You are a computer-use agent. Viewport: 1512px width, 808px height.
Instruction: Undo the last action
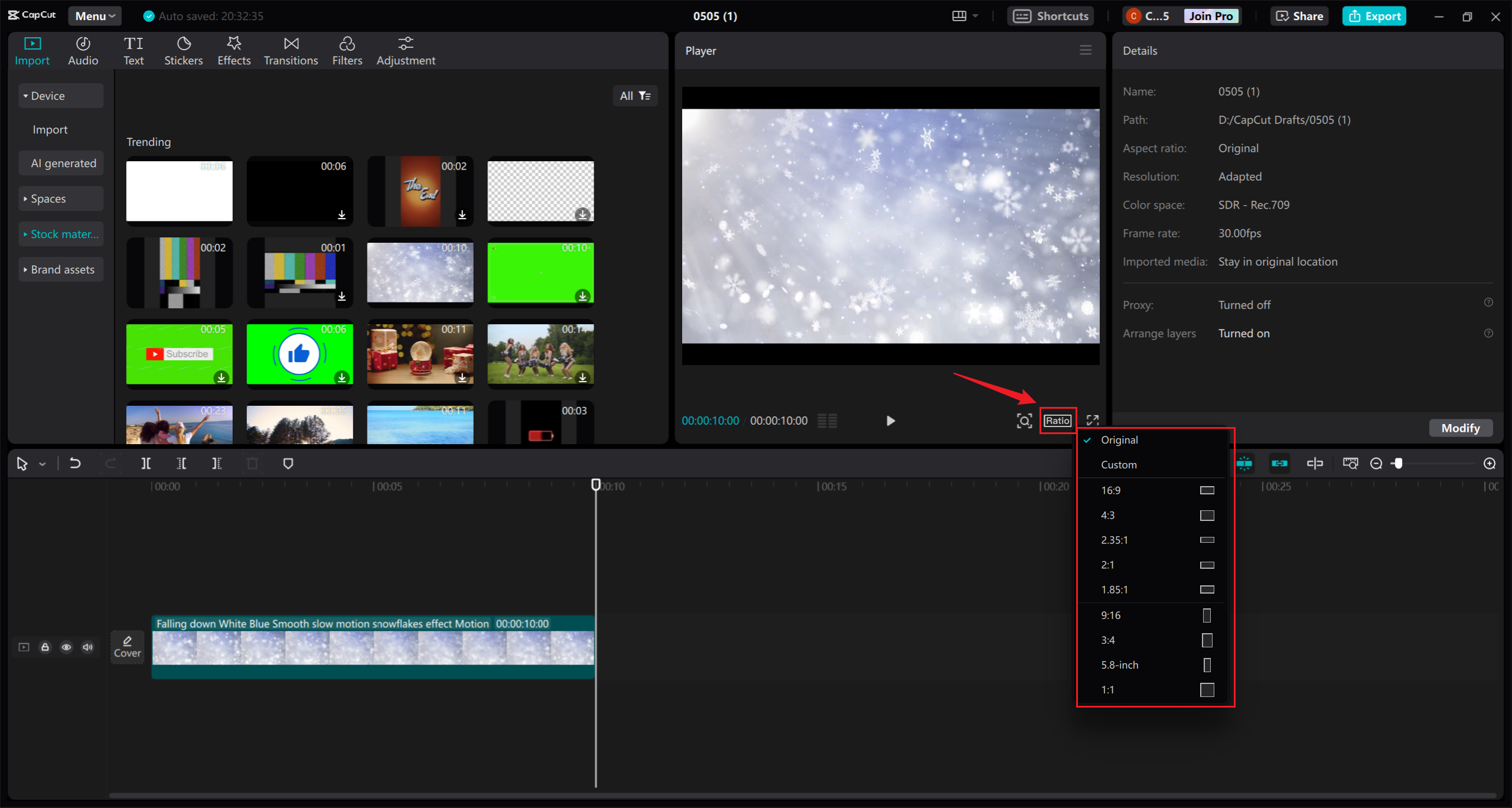tap(75, 463)
